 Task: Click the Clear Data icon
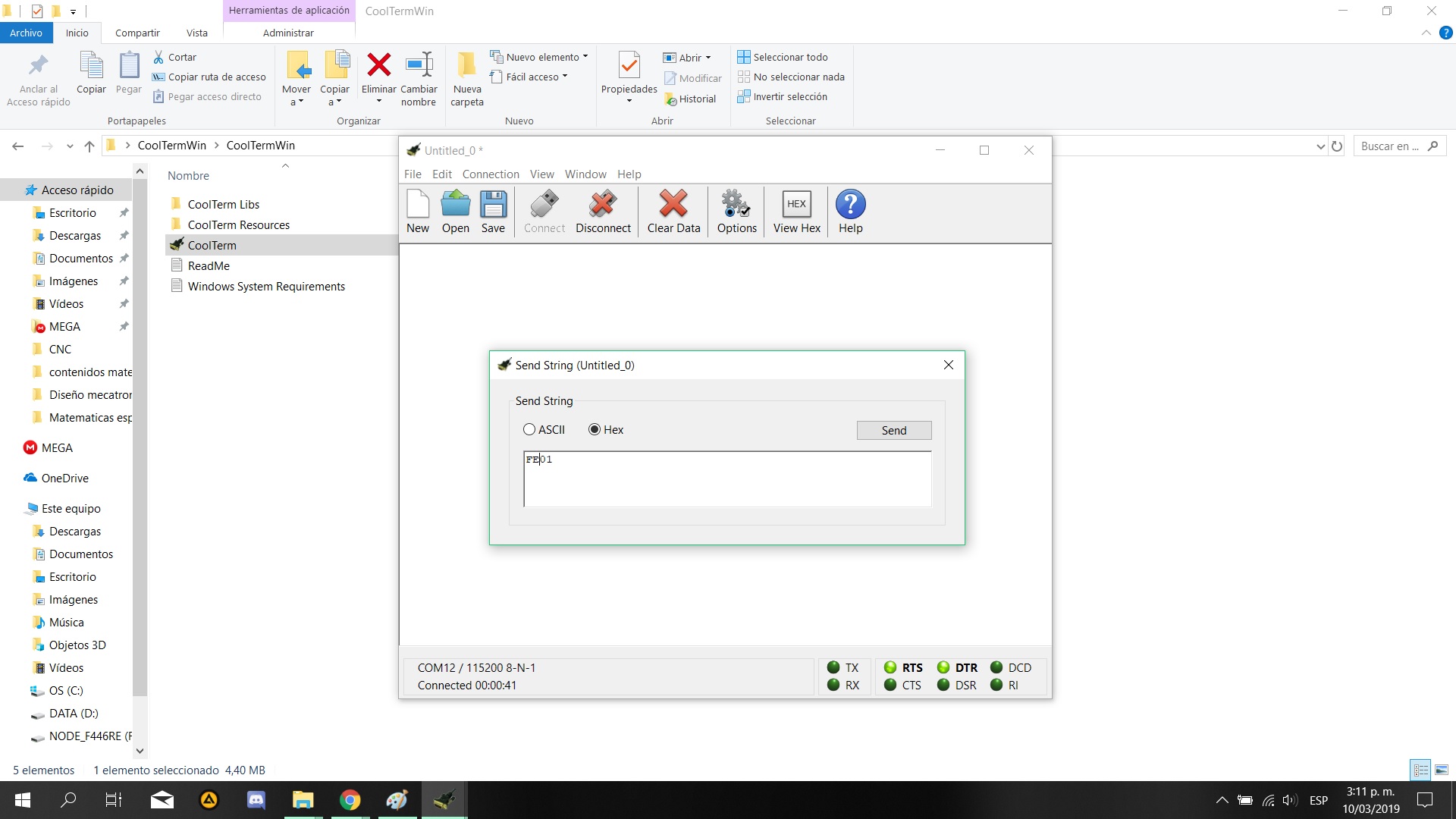pyautogui.click(x=673, y=205)
